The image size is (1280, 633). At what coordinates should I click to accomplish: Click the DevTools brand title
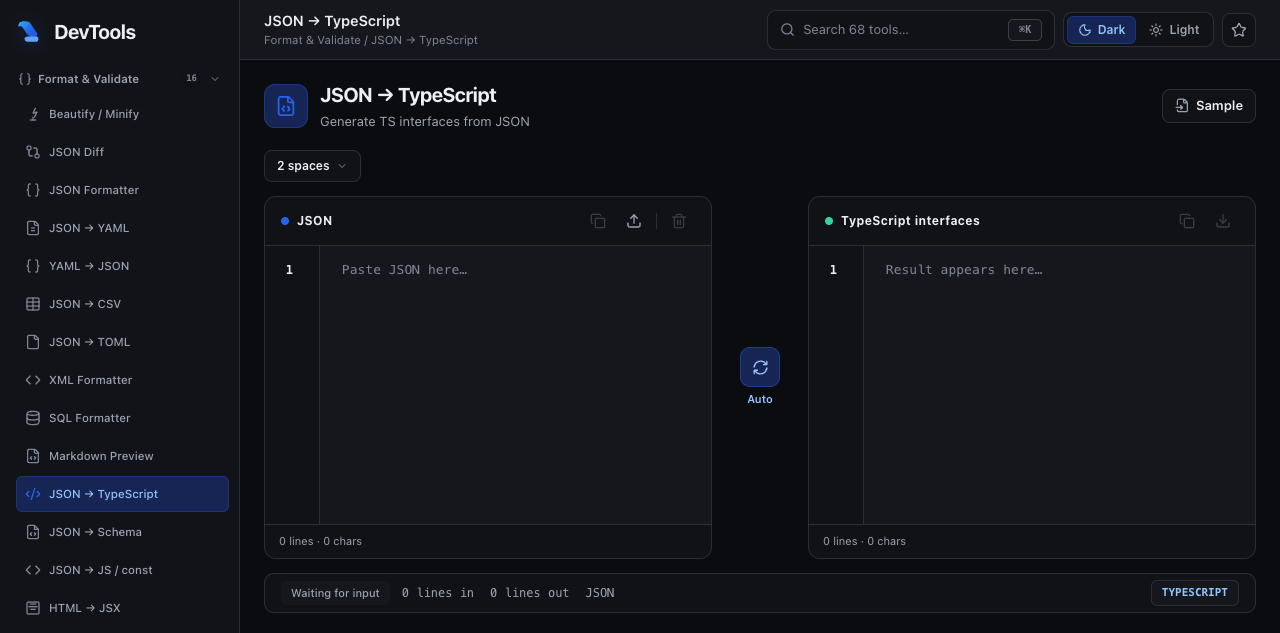coord(95,32)
